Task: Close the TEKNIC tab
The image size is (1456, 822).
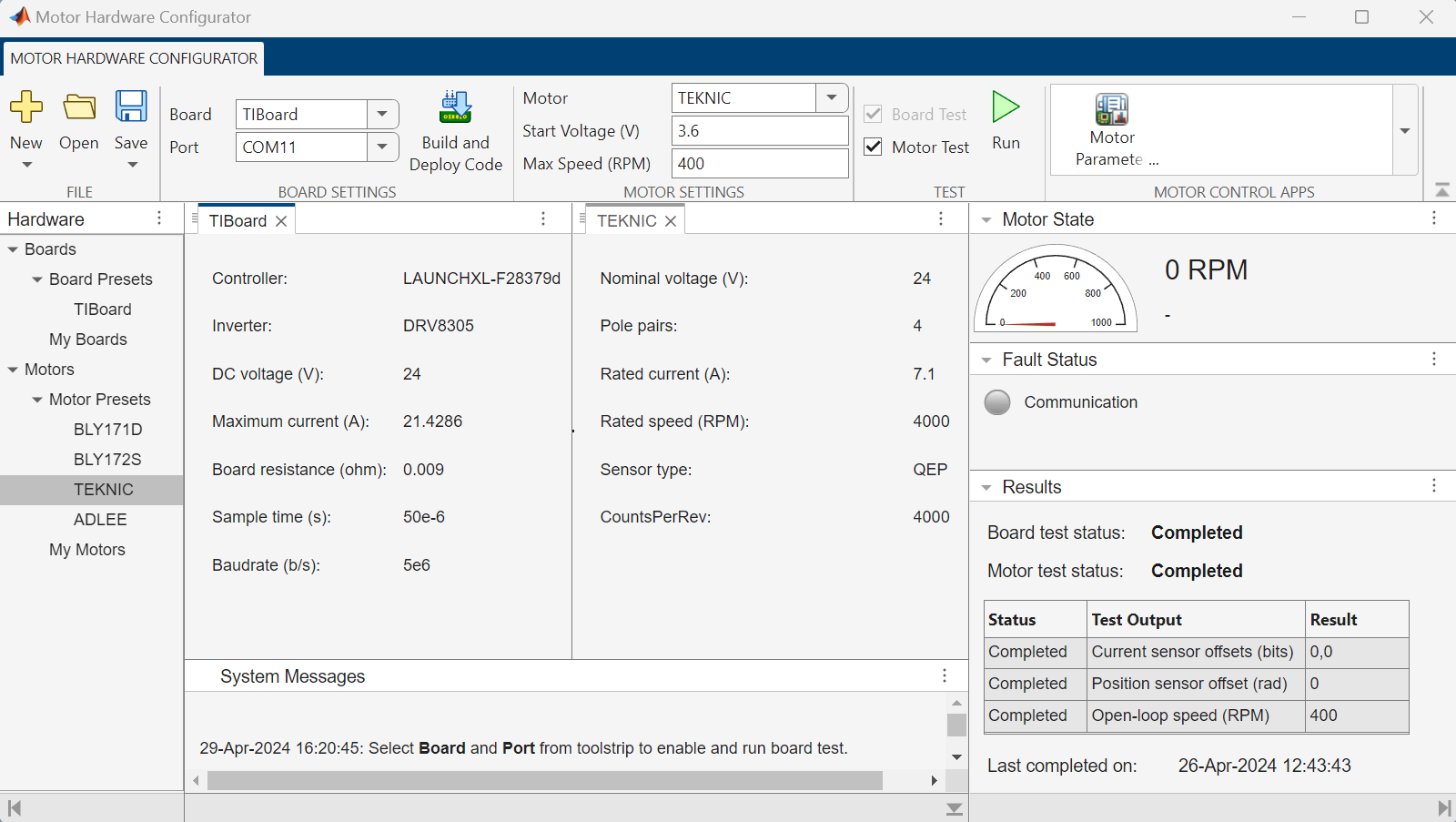Action: (670, 220)
